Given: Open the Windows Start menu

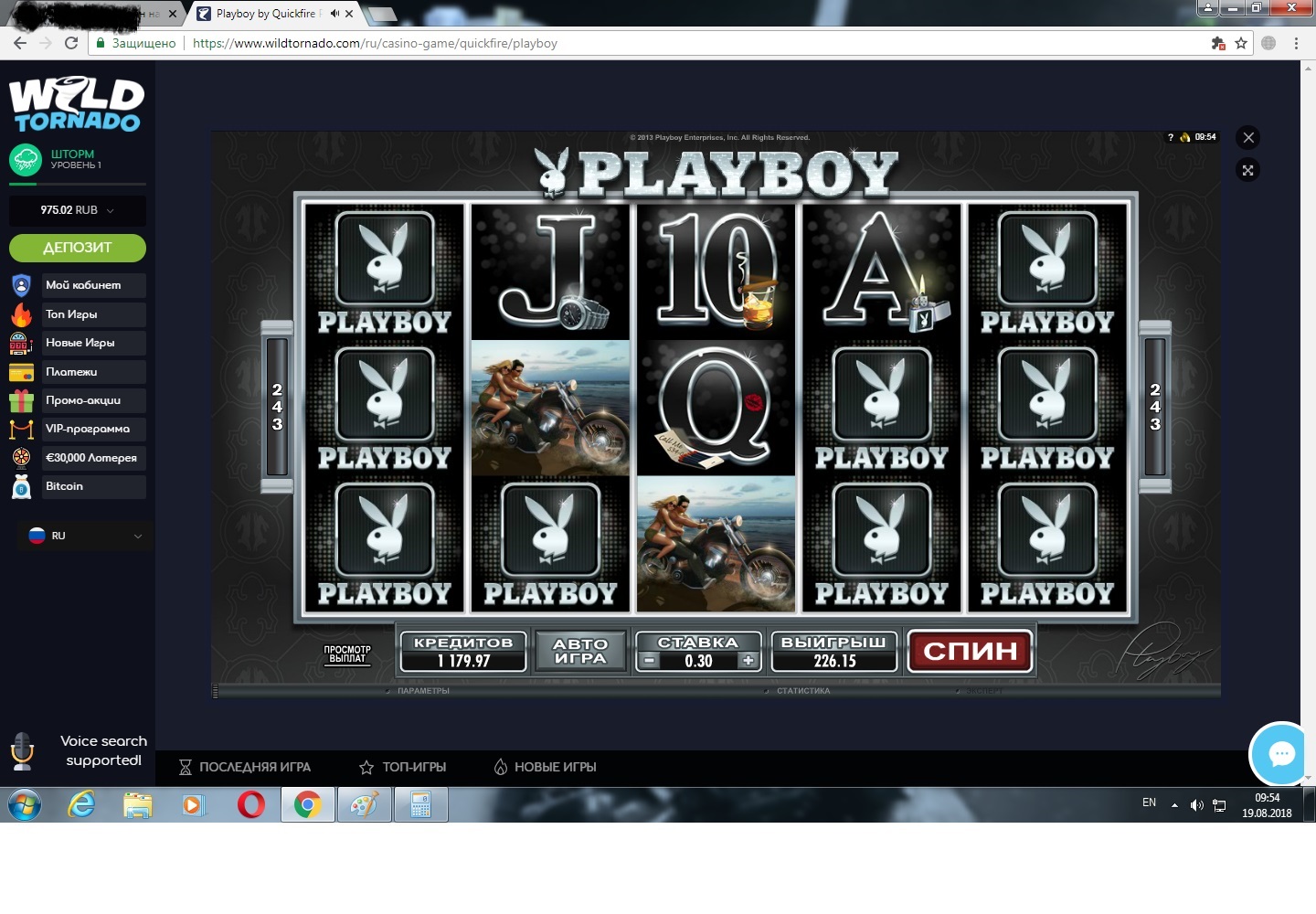Looking at the screenshot, I should [x=25, y=805].
